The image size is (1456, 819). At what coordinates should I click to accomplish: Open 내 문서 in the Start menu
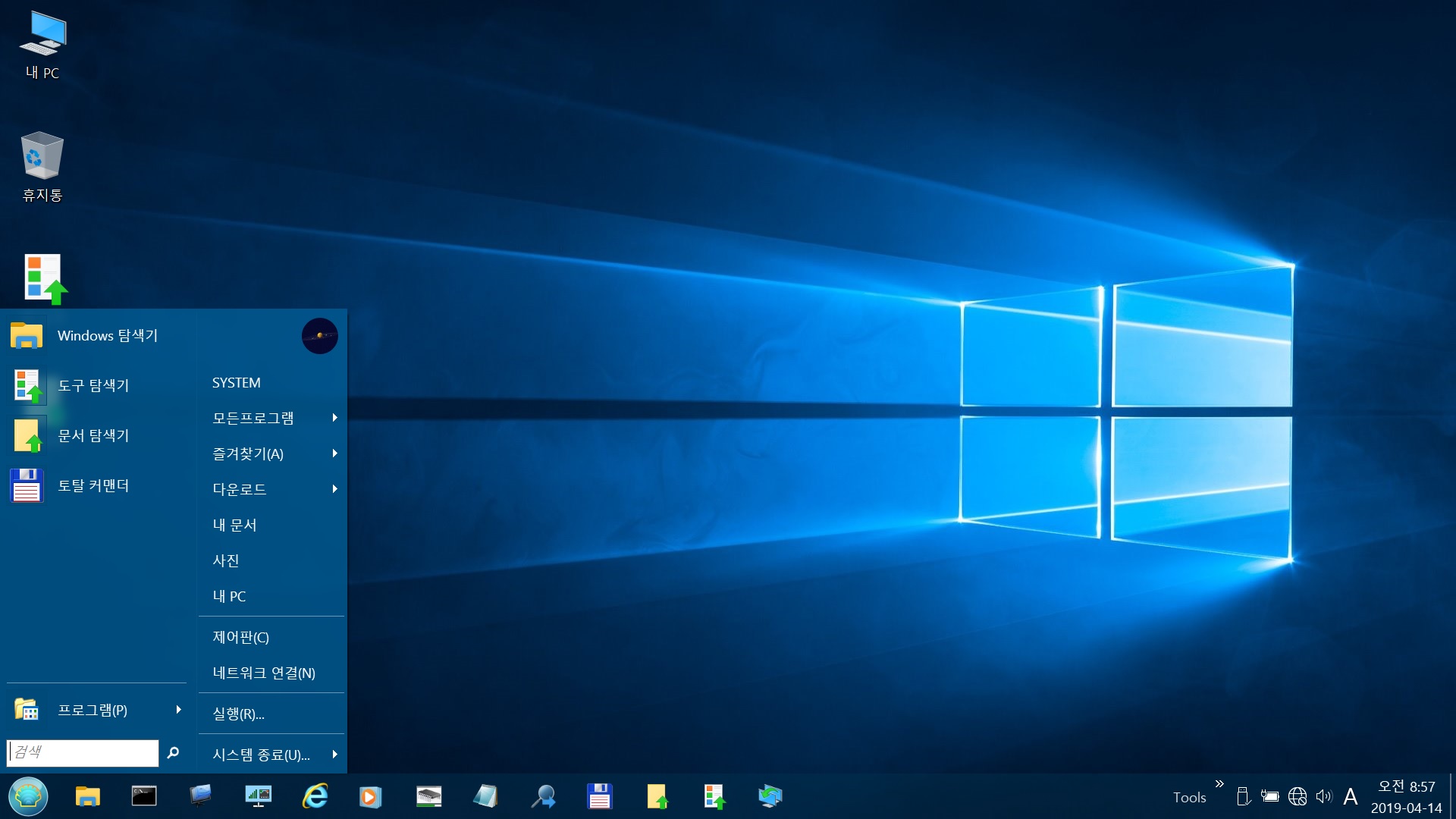pos(271,525)
